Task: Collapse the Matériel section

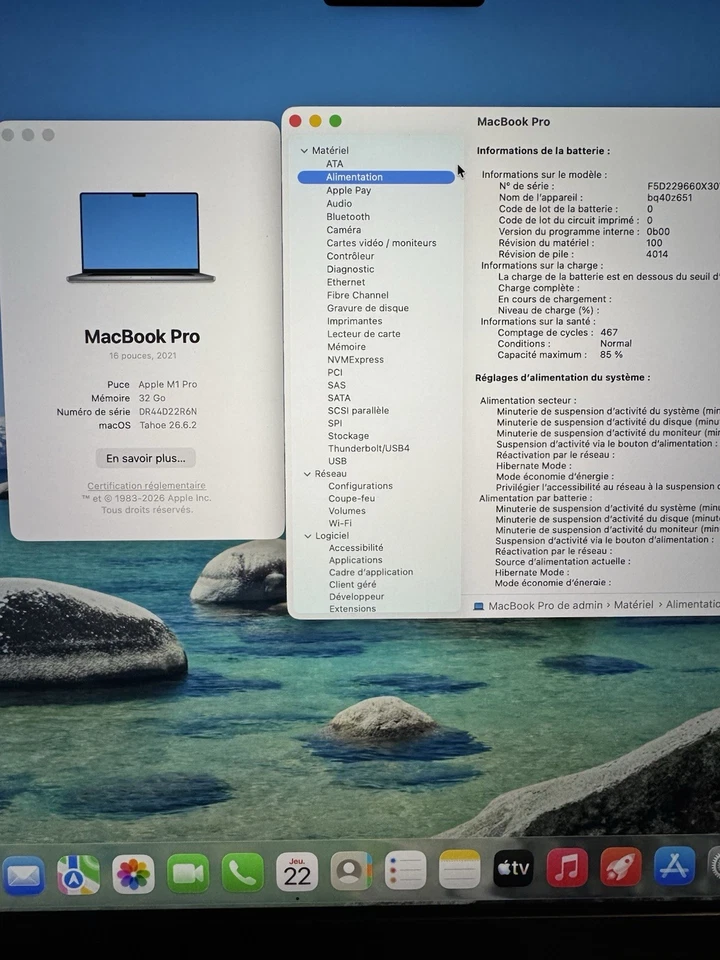Action: [304, 151]
